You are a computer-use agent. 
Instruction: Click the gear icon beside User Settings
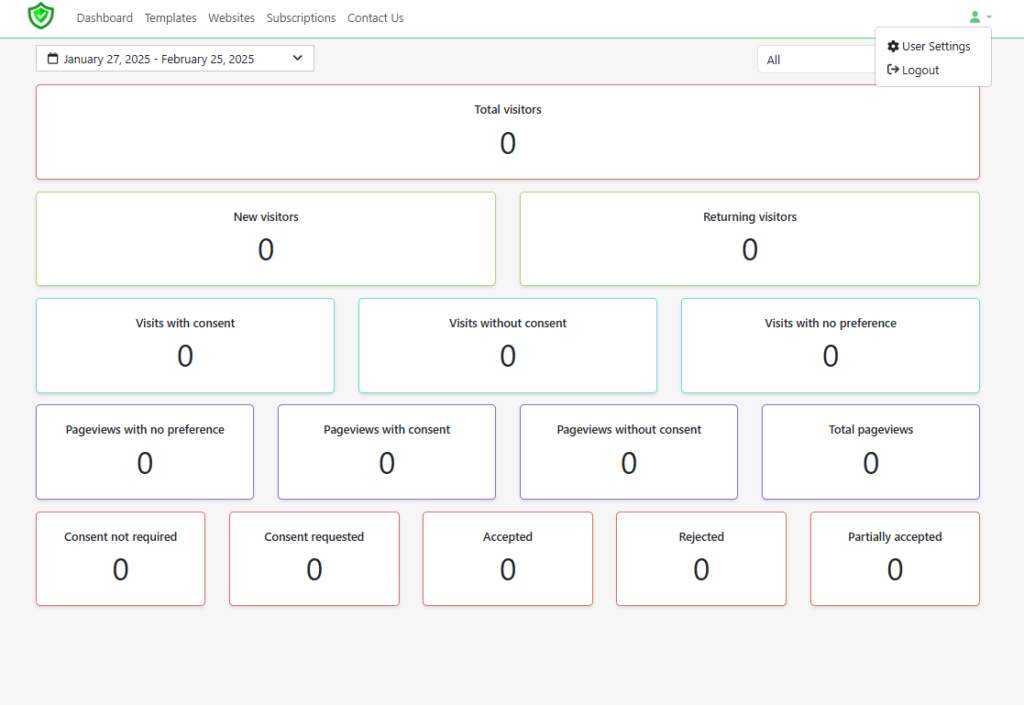[893, 46]
